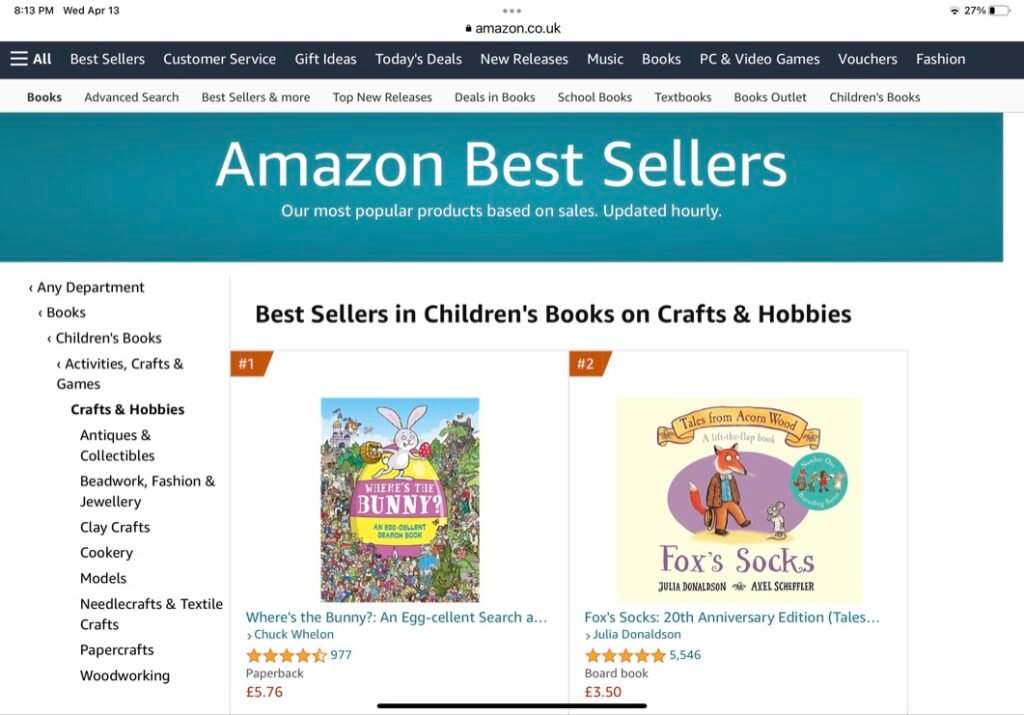This screenshot has height=715, width=1024.
Task: Open star ratings for Fox's Socks
Action: 625,656
